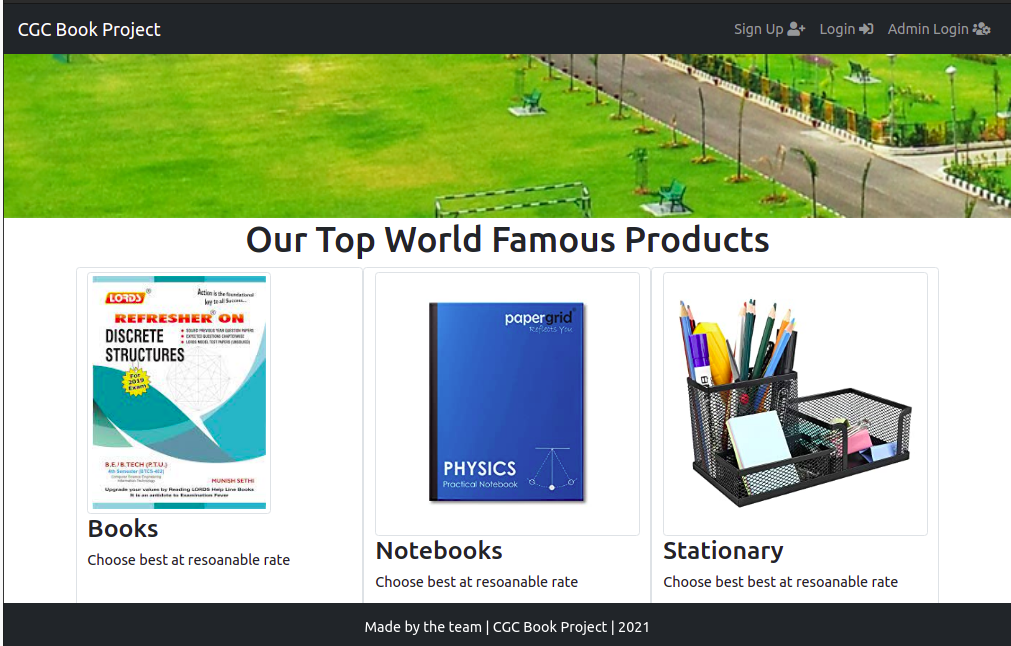Click the Sign Up person-plus icon

798,29
